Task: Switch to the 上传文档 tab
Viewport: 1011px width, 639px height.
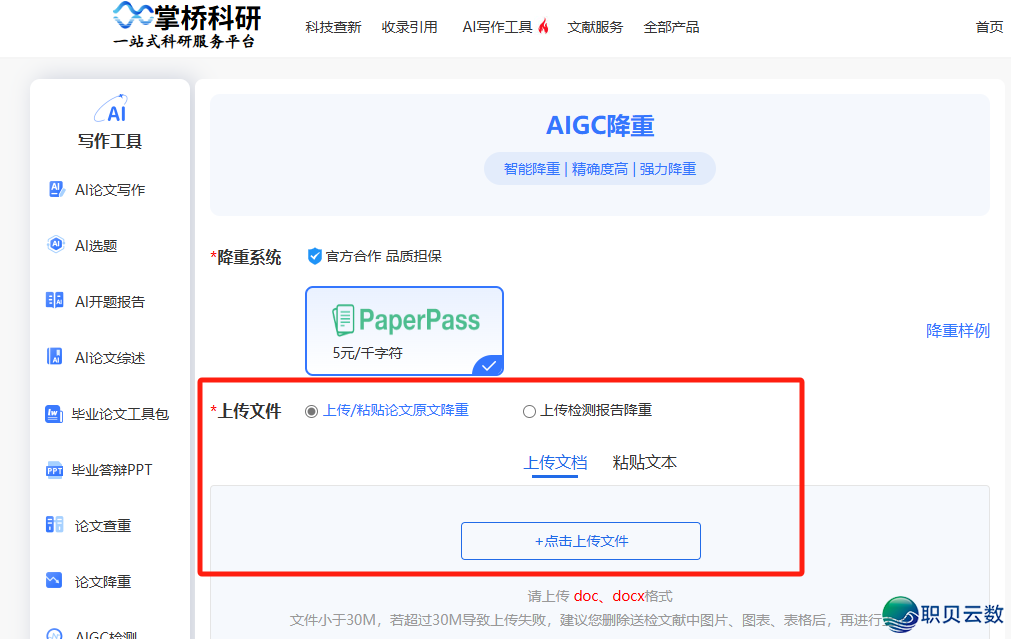Action: [x=555, y=463]
